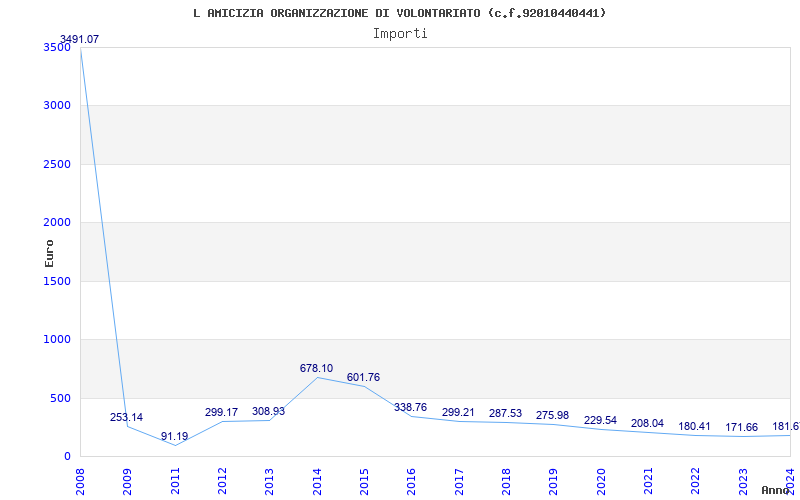Click the x-axis year 2009

[128, 482]
